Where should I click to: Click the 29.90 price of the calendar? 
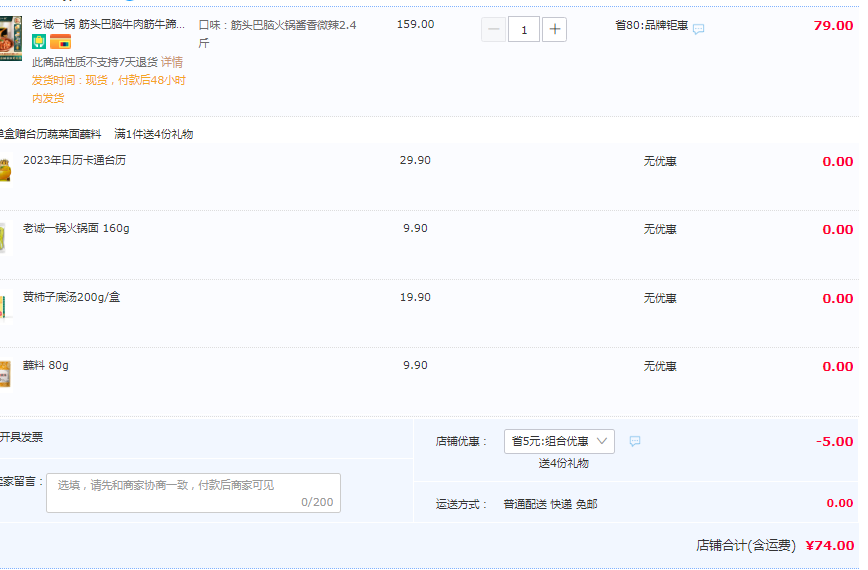415,160
